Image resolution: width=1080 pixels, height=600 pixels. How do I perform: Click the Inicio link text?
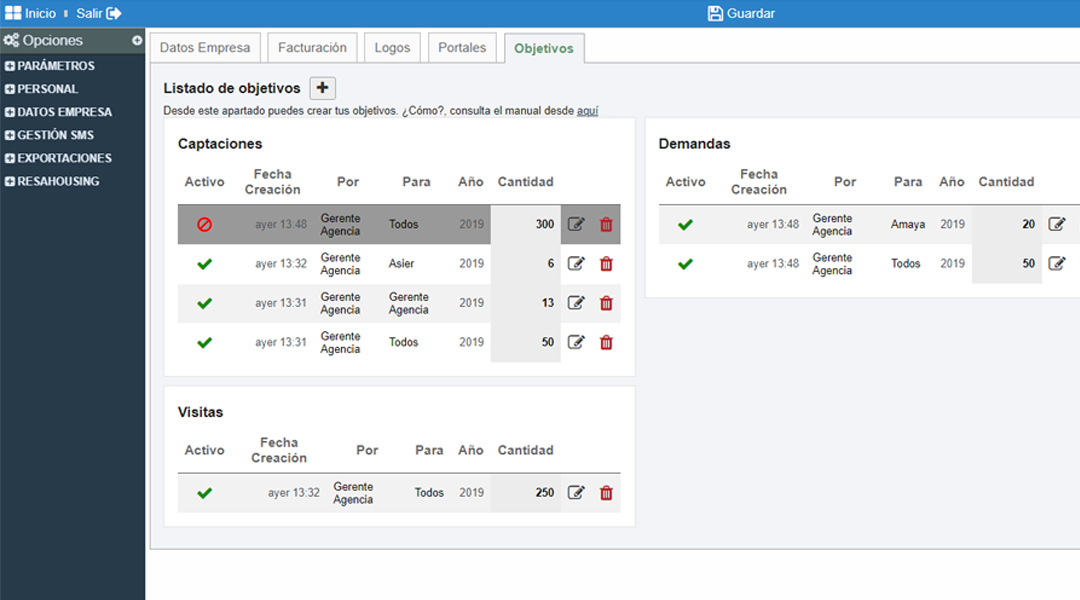(41, 13)
